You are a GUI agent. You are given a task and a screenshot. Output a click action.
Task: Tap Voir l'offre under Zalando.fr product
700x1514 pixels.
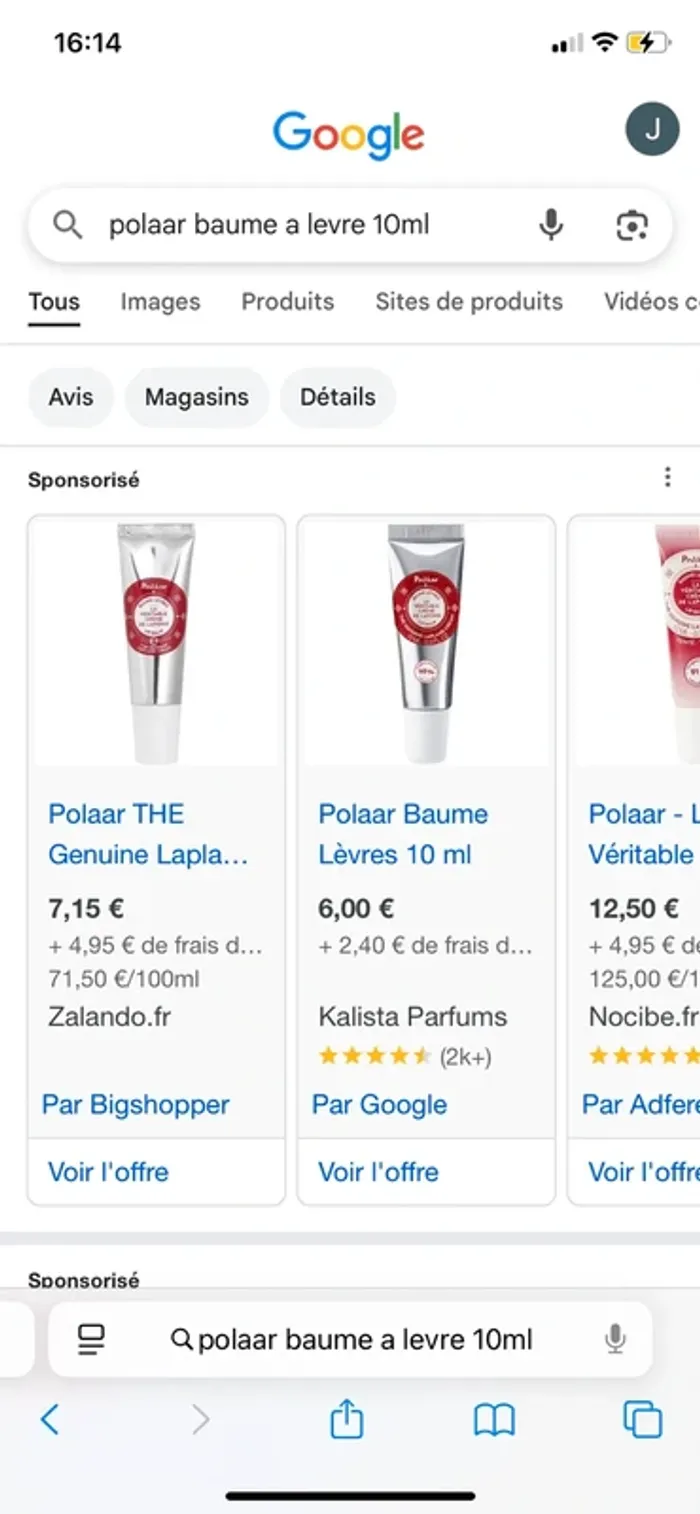[x=108, y=1172]
